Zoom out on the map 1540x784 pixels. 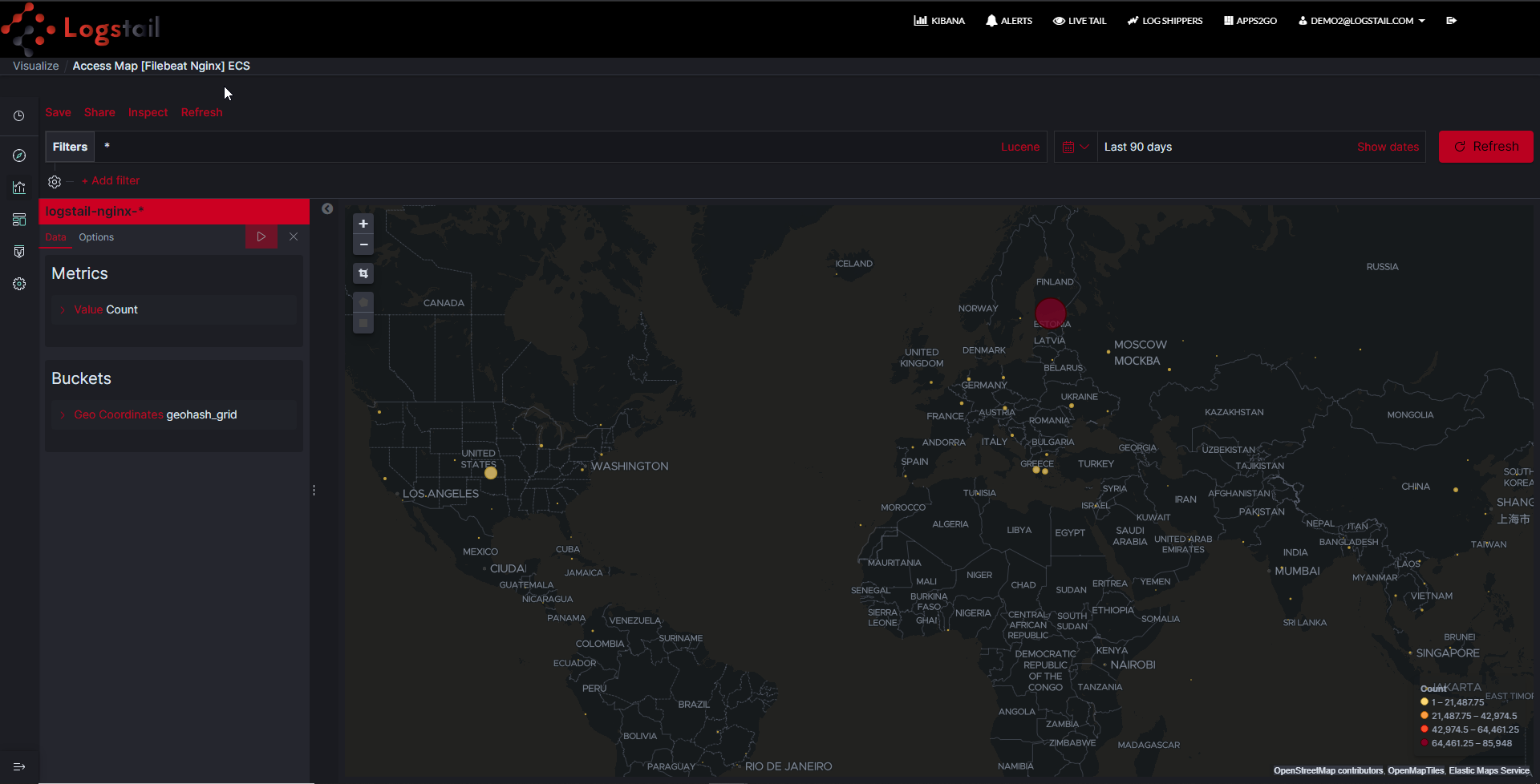tap(363, 244)
